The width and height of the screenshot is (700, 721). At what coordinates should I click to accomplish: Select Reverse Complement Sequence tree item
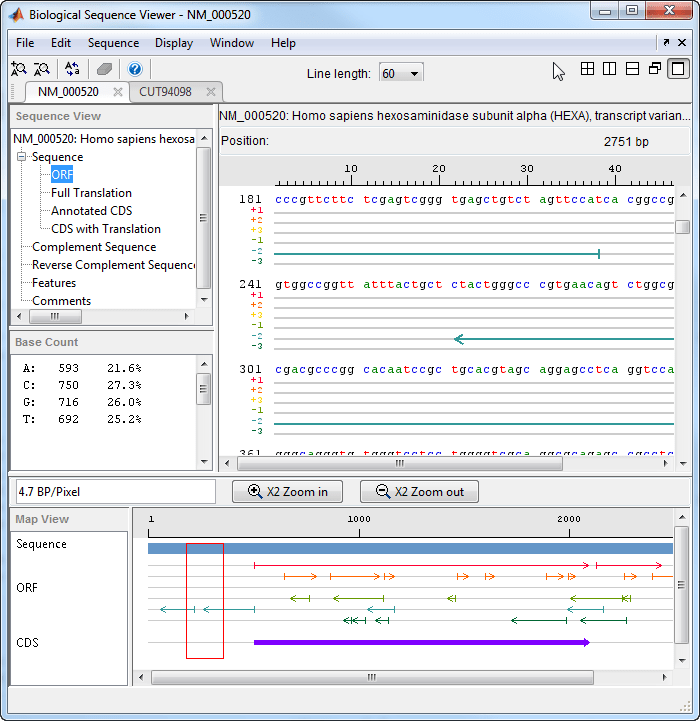tap(113, 265)
